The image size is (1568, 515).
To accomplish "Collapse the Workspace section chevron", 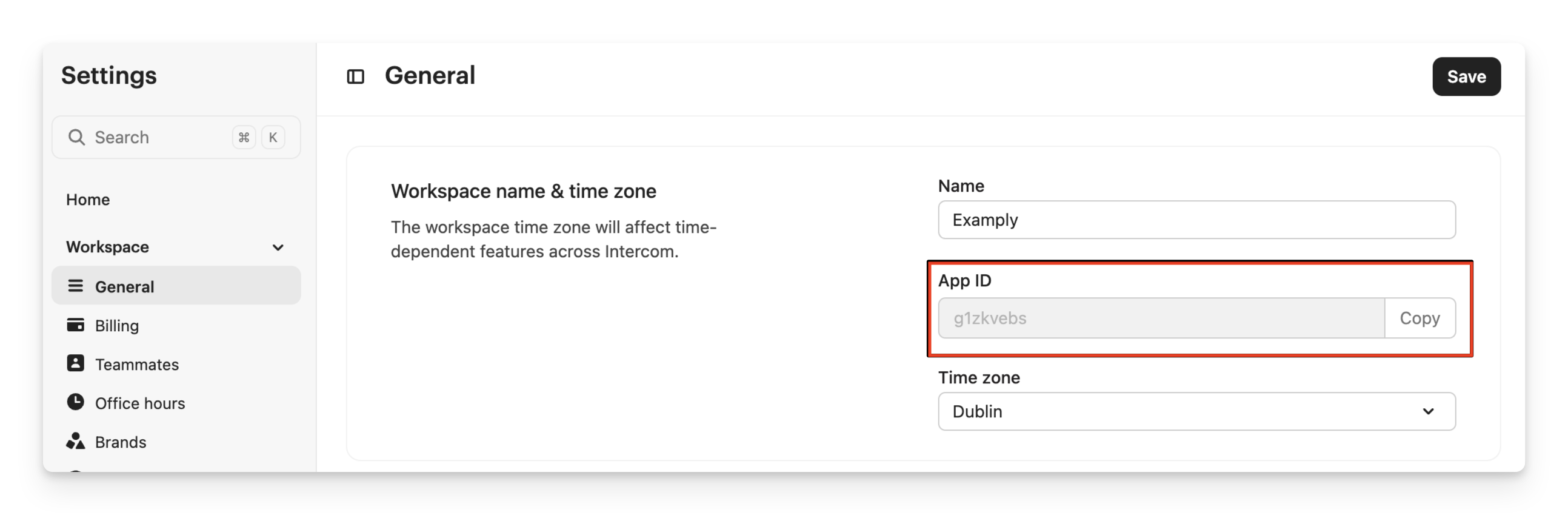I will point(278,247).
